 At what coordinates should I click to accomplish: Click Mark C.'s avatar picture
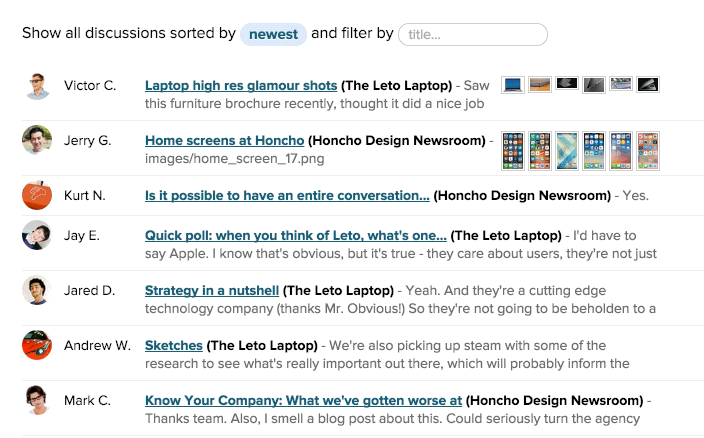pos(37,401)
